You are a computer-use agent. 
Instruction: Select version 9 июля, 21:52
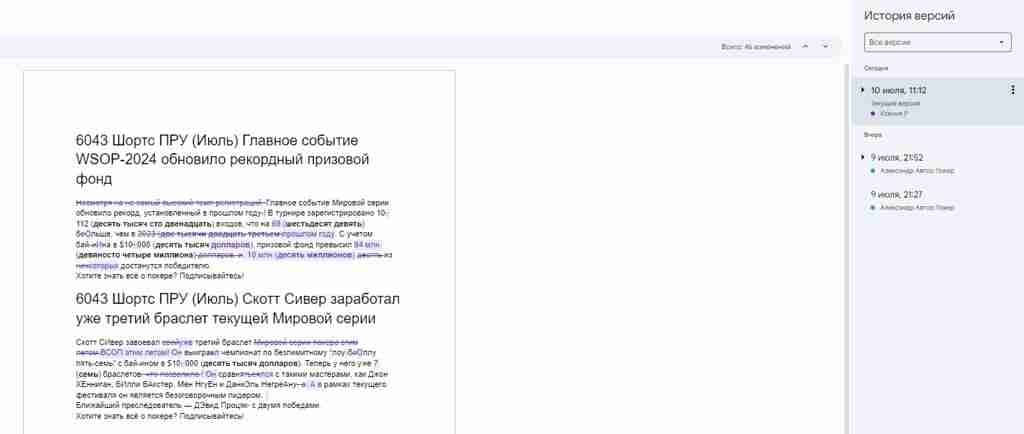click(936, 164)
